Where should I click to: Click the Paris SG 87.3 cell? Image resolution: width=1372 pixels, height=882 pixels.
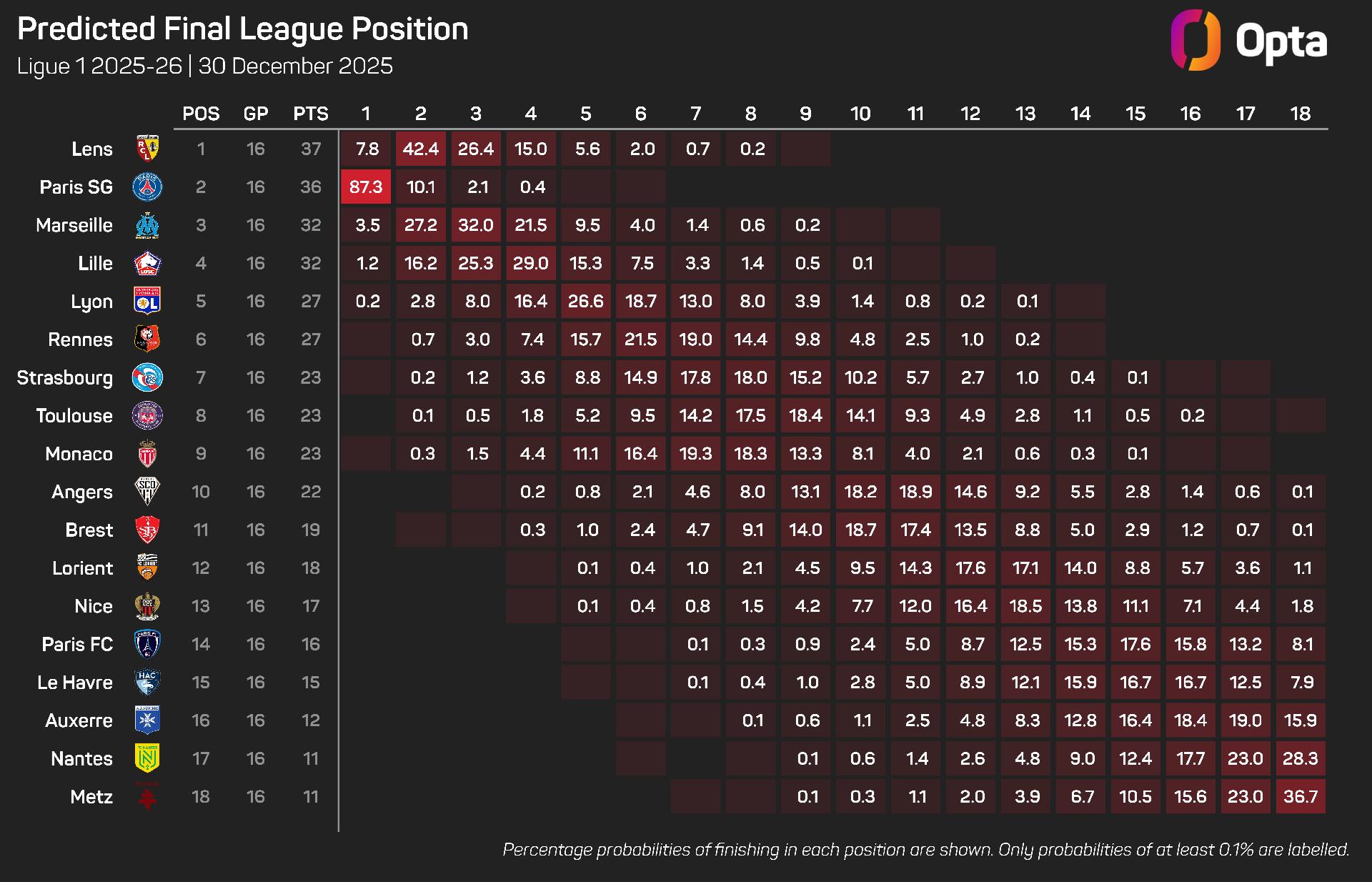[366, 187]
